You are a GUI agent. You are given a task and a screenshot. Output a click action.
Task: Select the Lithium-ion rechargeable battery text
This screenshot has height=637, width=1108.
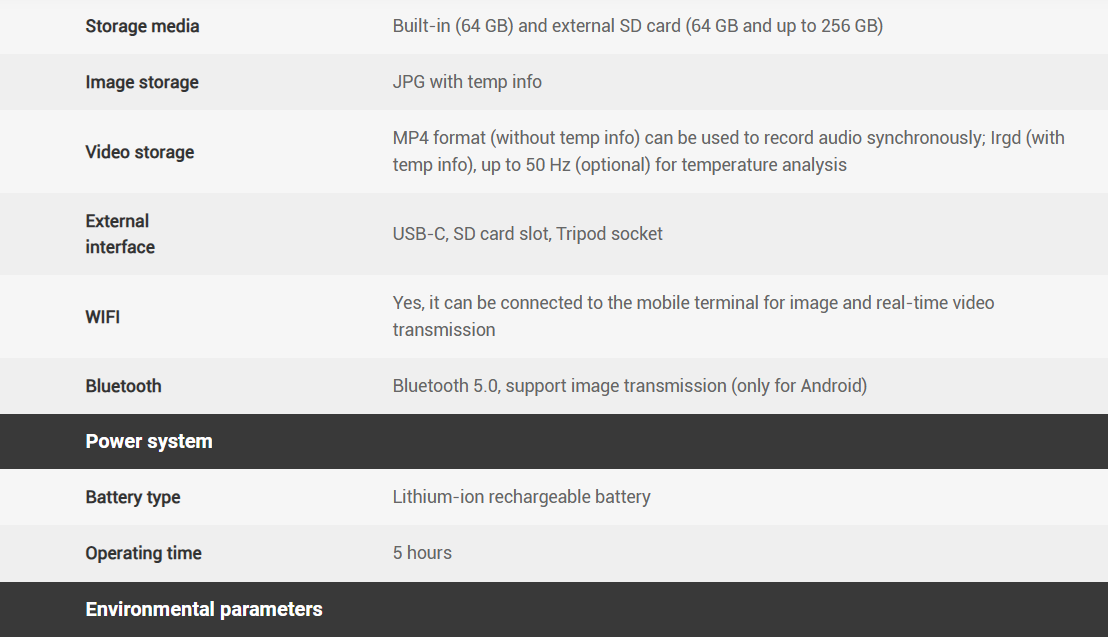pyautogui.click(x=521, y=497)
